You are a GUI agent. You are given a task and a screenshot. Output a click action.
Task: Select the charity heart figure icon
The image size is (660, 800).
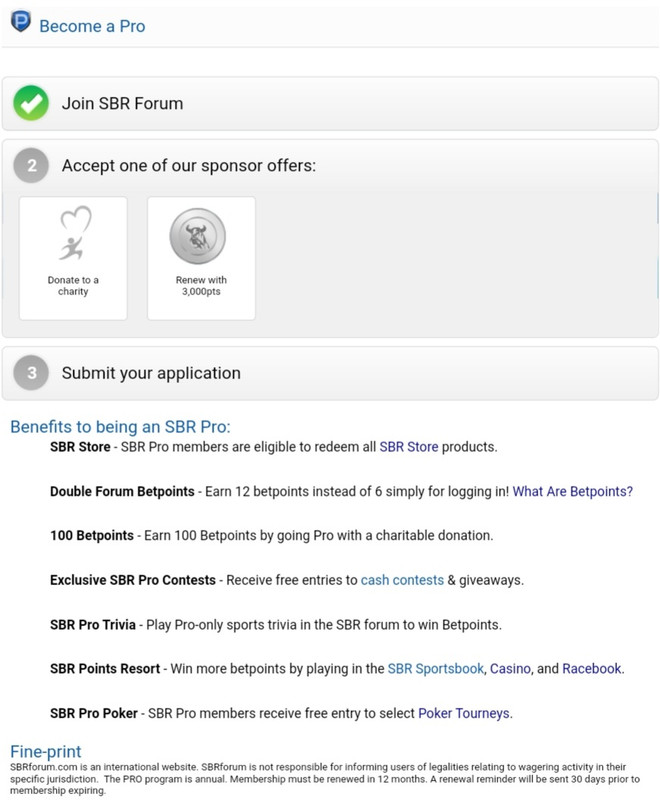pyautogui.click(x=75, y=233)
